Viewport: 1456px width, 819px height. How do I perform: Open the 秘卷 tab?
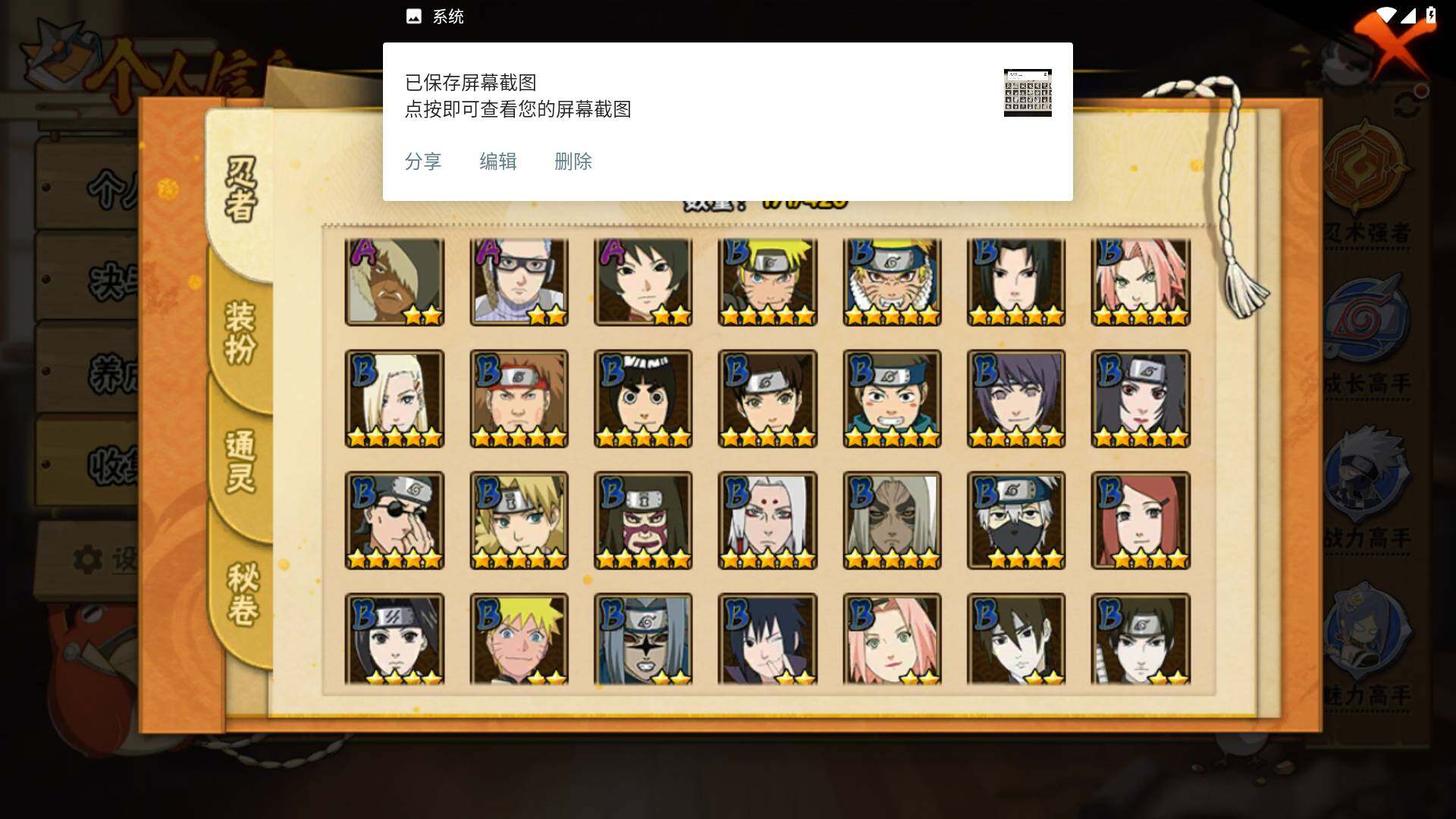[x=243, y=594]
